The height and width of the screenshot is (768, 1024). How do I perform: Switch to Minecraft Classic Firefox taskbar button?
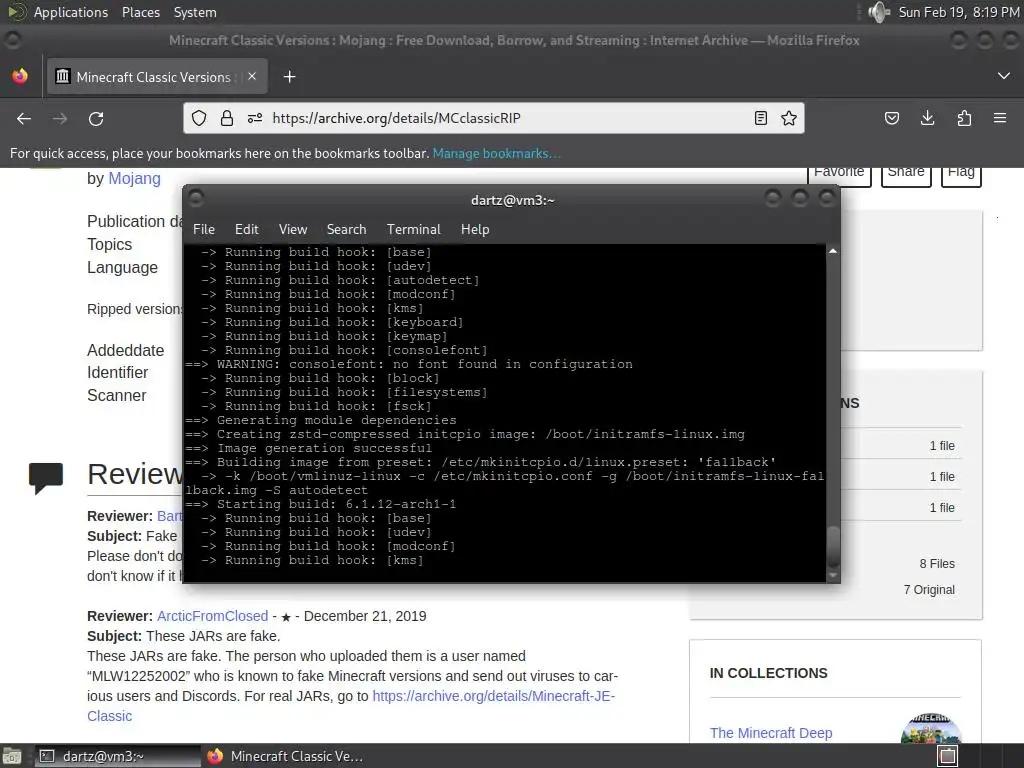tap(285, 756)
